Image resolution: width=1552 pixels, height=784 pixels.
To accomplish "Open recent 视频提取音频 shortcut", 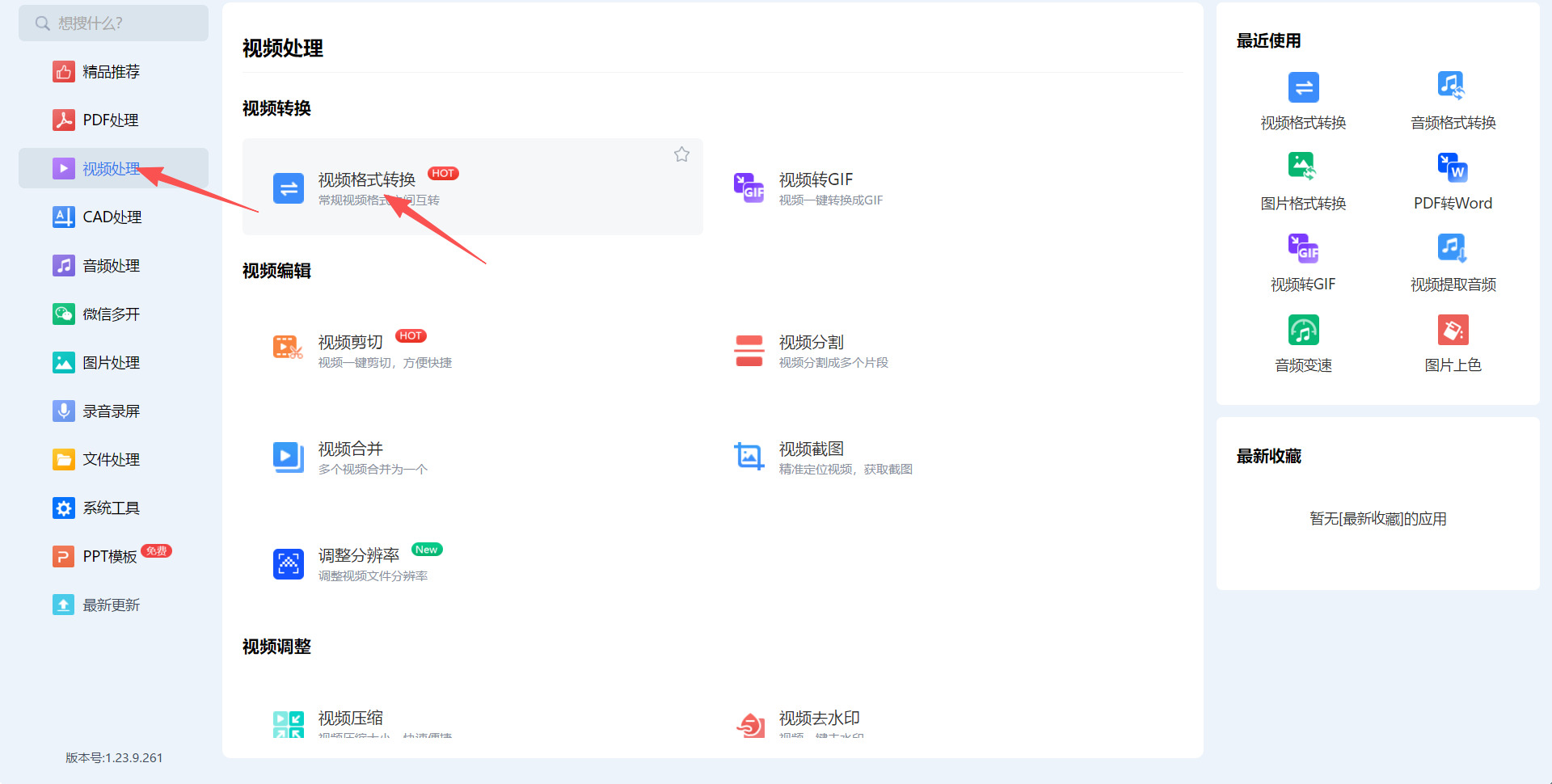I will coord(1453,263).
